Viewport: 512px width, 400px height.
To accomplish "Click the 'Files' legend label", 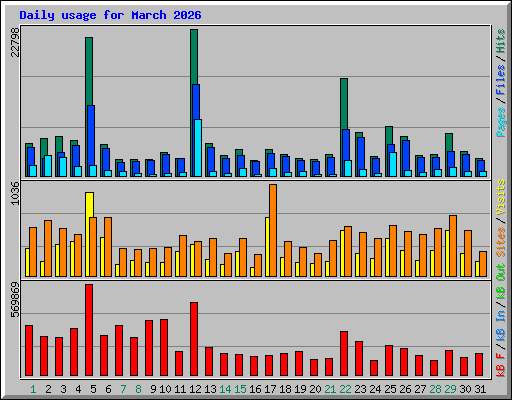I will coord(501,80).
